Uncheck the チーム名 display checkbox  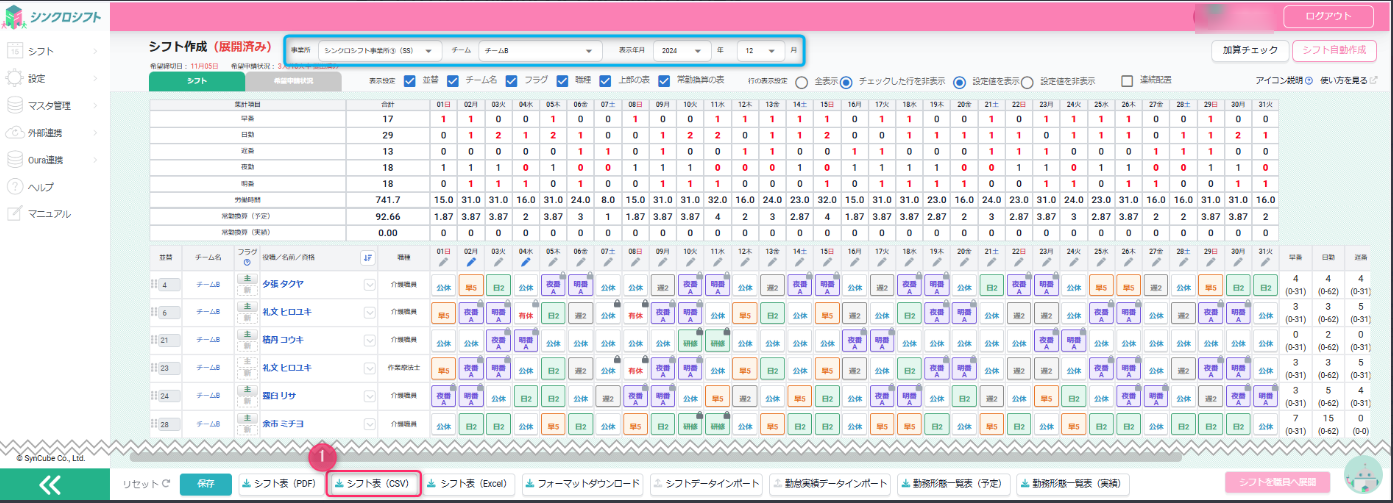[x=454, y=81]
